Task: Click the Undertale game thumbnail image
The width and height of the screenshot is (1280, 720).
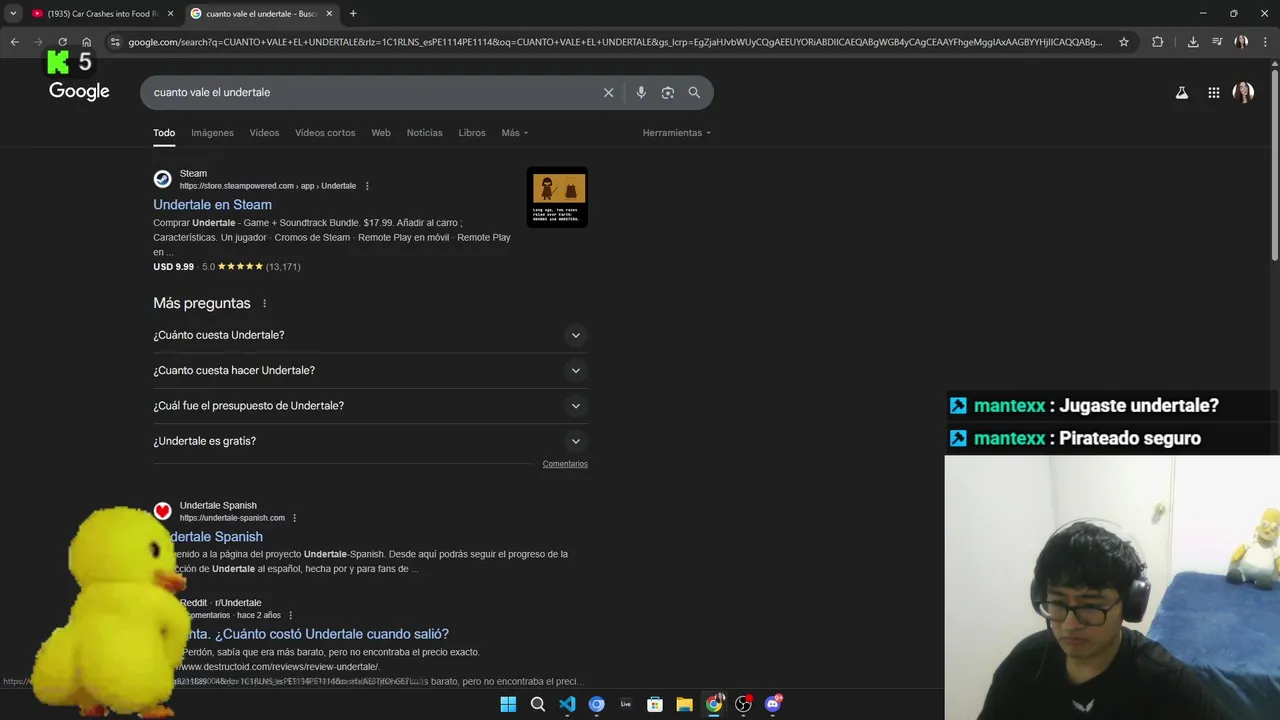Action: click(x=557, y=197)
